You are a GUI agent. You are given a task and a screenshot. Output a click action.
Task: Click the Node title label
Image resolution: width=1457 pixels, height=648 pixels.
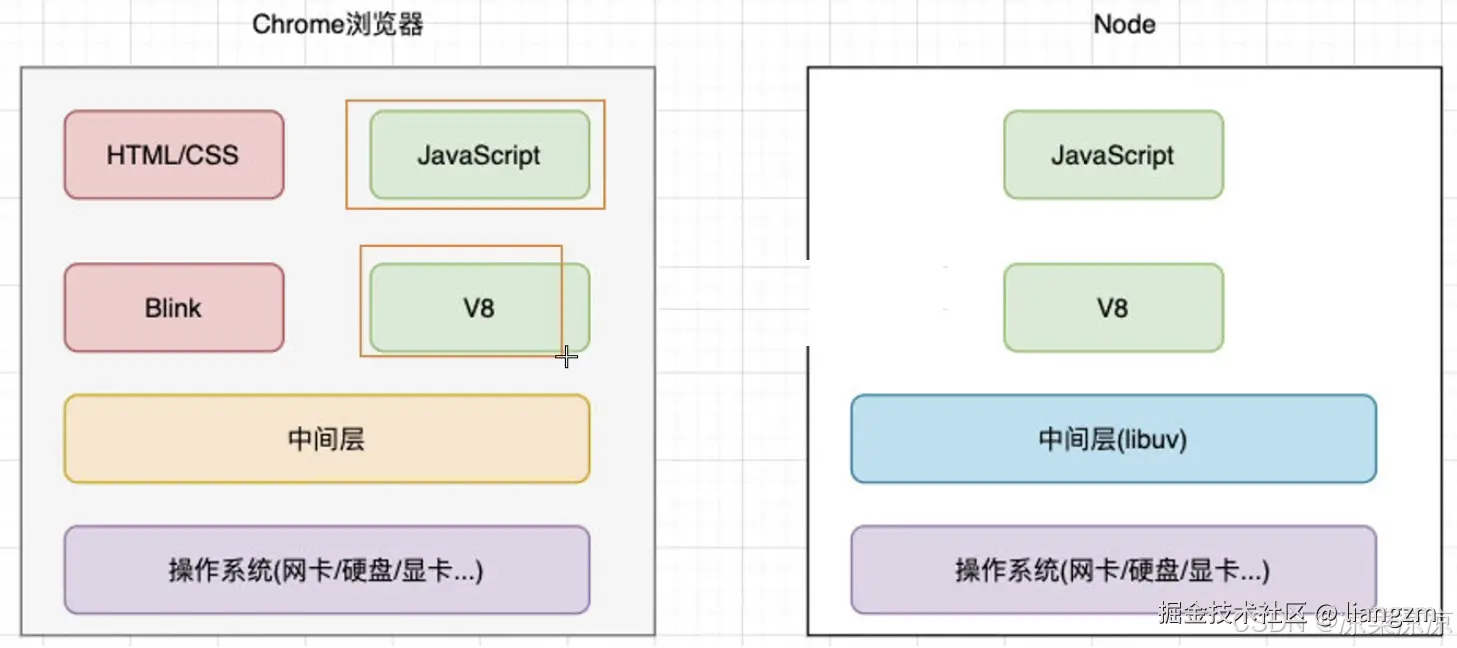click(x=1124, y=24)
